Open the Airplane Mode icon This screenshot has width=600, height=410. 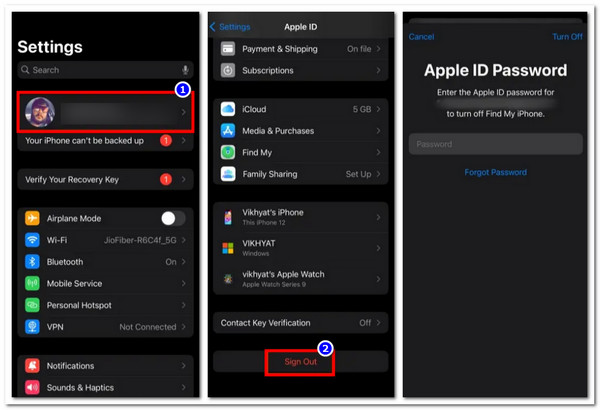(32, 218)
